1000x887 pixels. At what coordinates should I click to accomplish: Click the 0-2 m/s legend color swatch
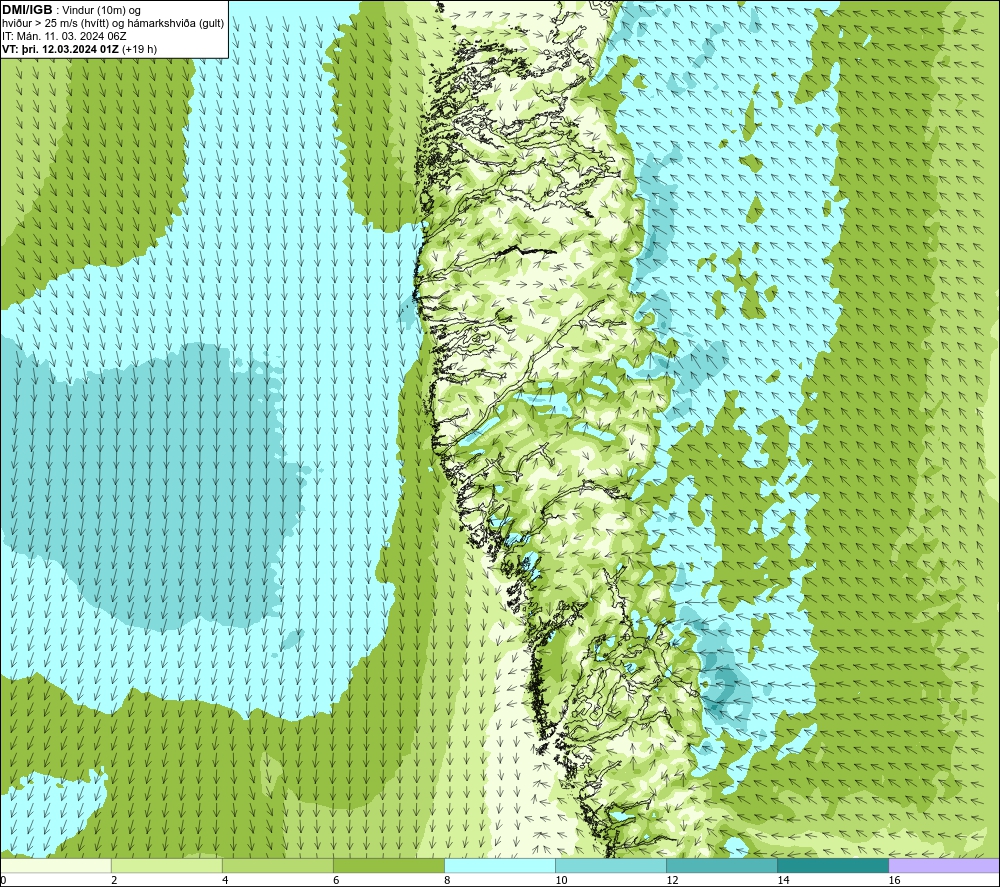pos(56,865)
